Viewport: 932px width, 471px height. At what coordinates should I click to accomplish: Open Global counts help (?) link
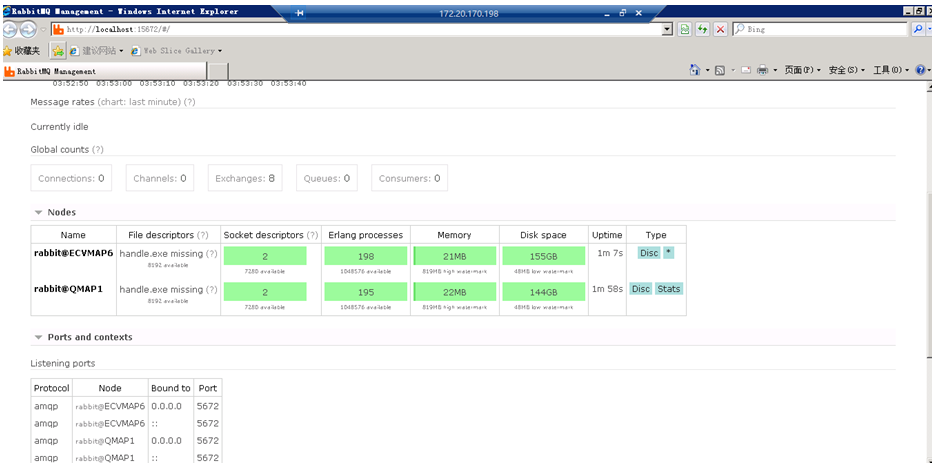97,150
